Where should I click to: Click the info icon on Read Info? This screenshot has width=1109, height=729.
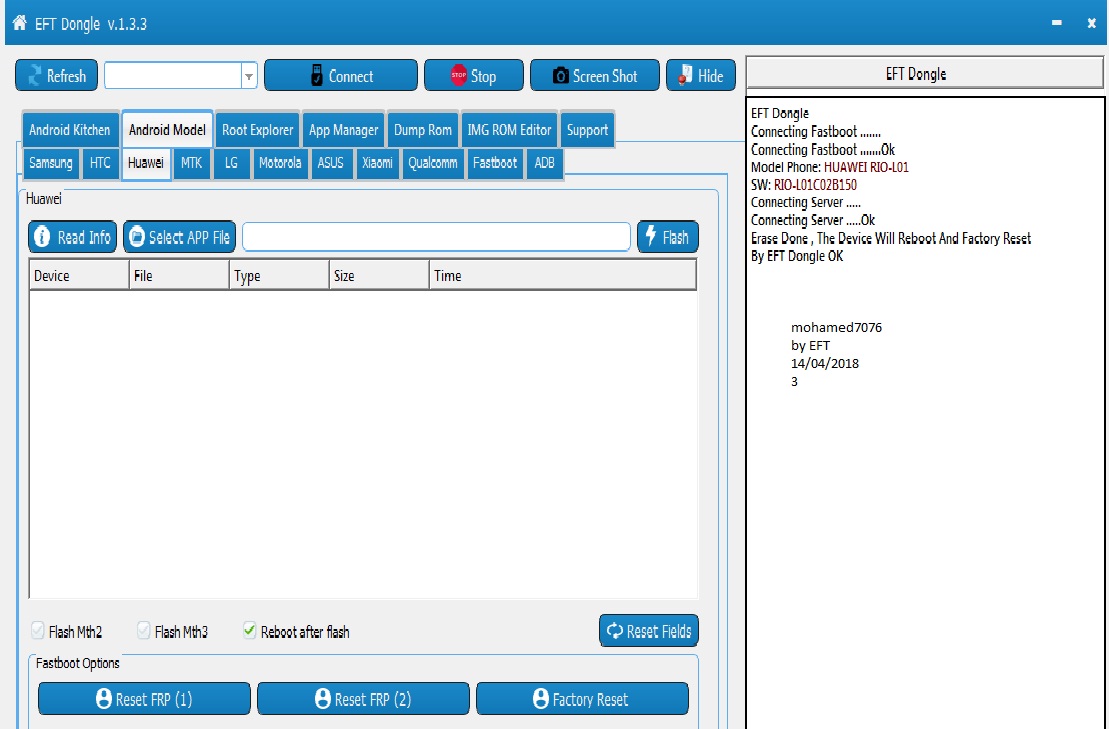tap(42, 237)
